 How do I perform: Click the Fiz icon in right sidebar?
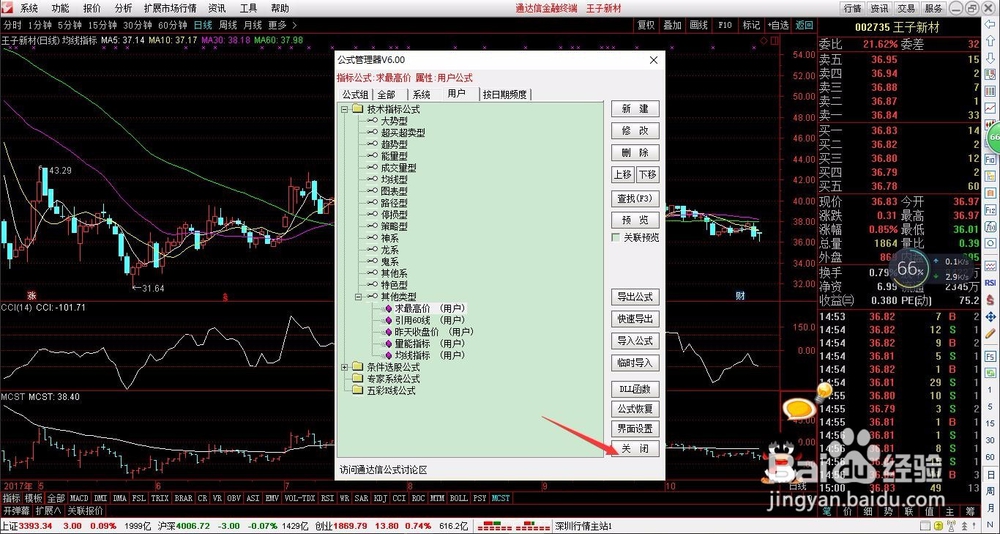(990, 209)
